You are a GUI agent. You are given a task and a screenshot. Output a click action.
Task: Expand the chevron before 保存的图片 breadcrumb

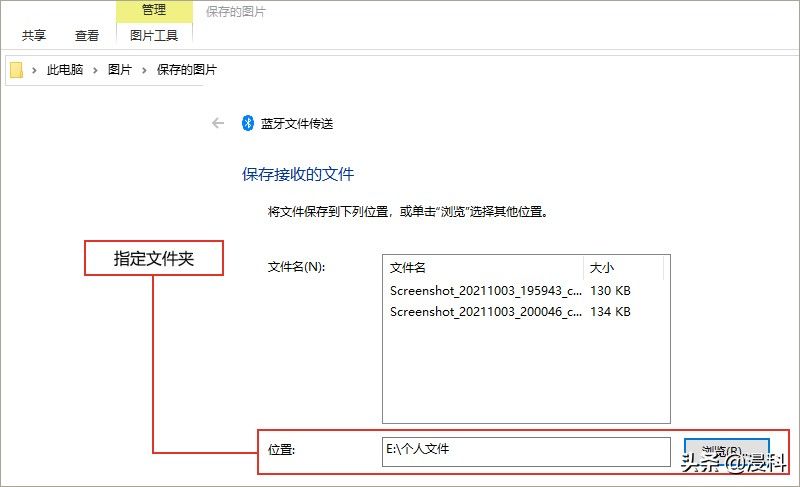tap(145, 70)
